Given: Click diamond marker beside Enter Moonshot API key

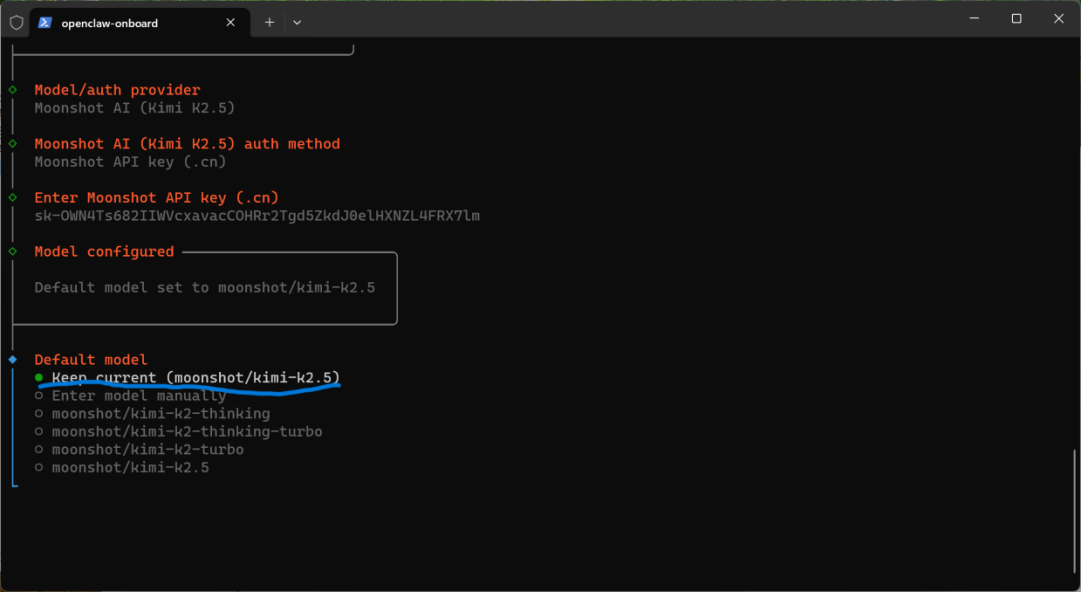Looking at the screenshot, I should tap(12, 198).
